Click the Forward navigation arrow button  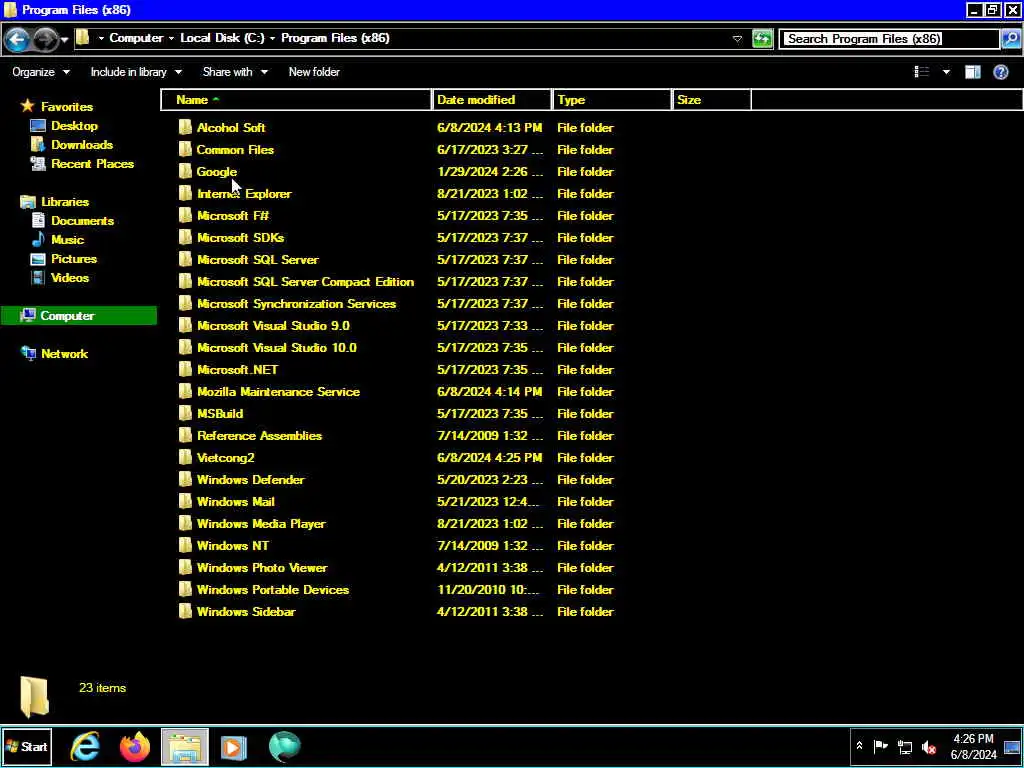click(x=45, y=40)
